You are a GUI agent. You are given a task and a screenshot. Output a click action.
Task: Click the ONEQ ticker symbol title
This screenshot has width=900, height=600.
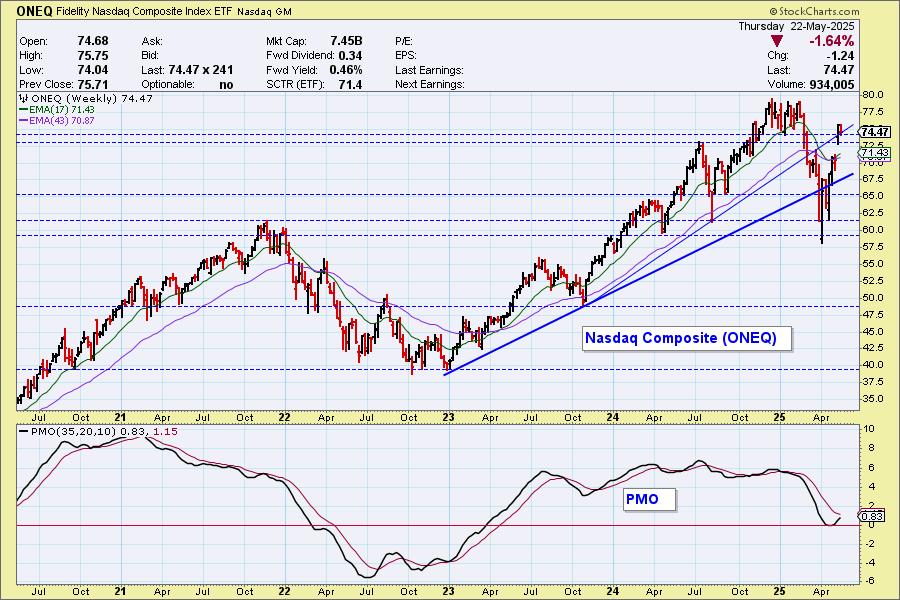[x=34, y=11]
